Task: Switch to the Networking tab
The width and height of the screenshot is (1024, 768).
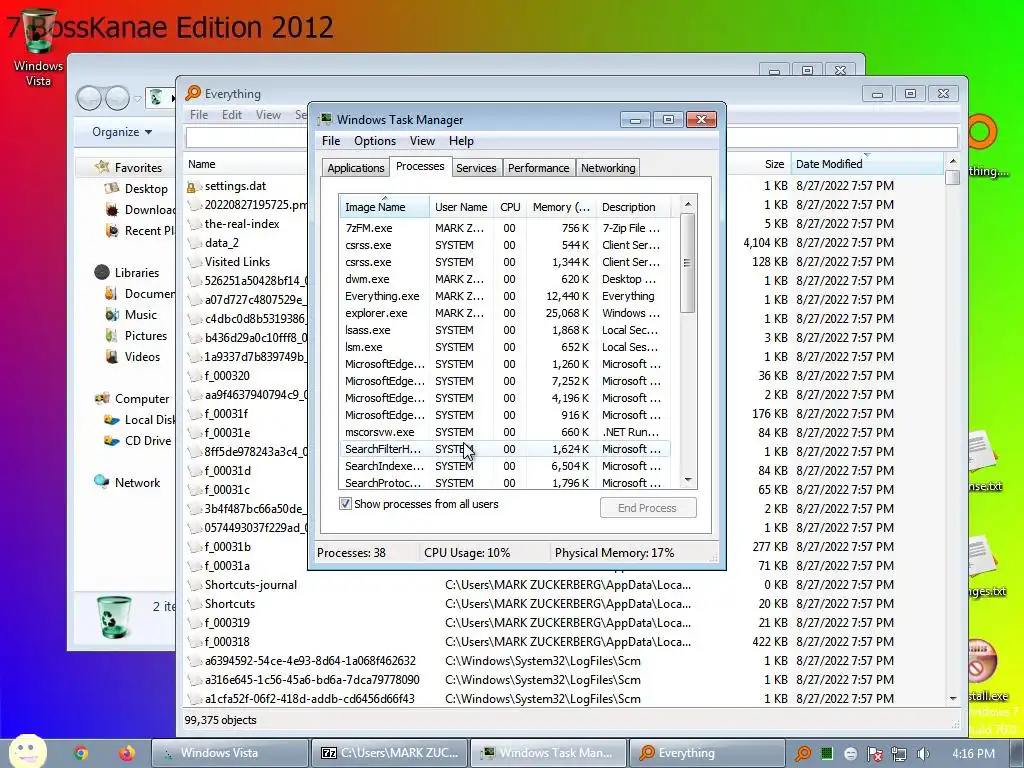Action: pos(608,168)
